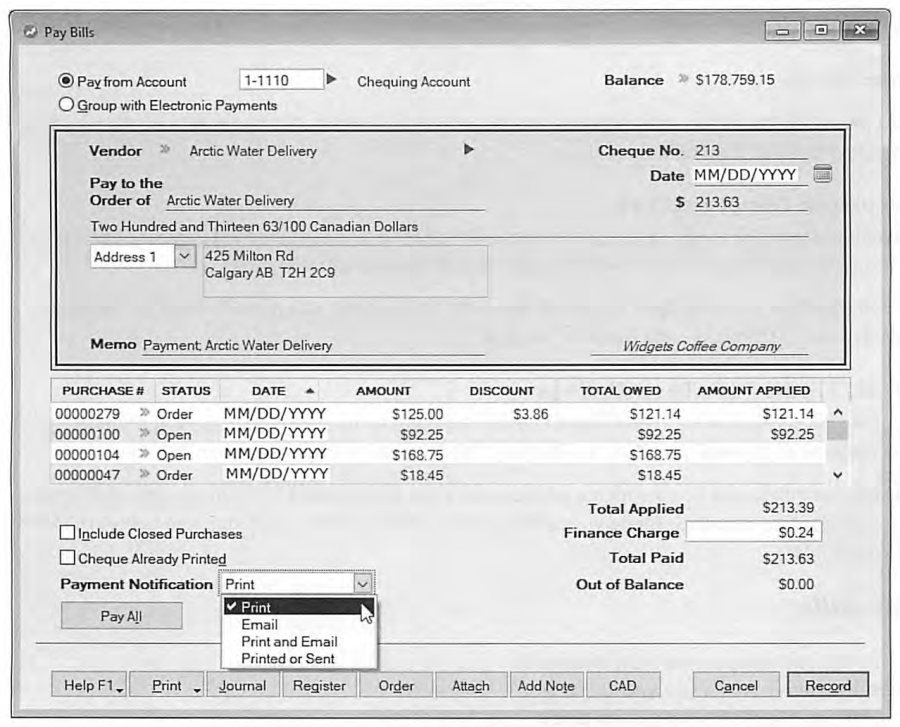Click amount $18.45 for purchase 00000047

(421, 475)
